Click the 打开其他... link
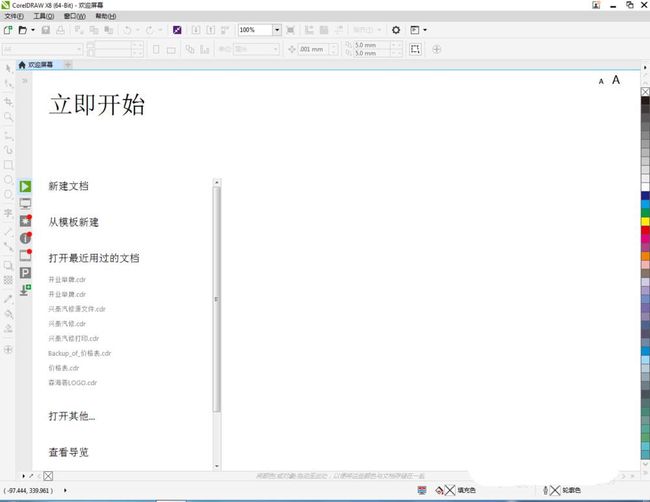Viewport: 650px width, 502px height. (x=72, y=416)
